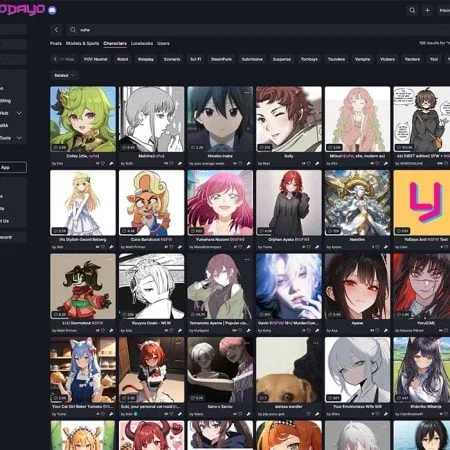
Task: Click the pin icon on the Orphan Ayaka card
Action: click(x=317, y=247)
